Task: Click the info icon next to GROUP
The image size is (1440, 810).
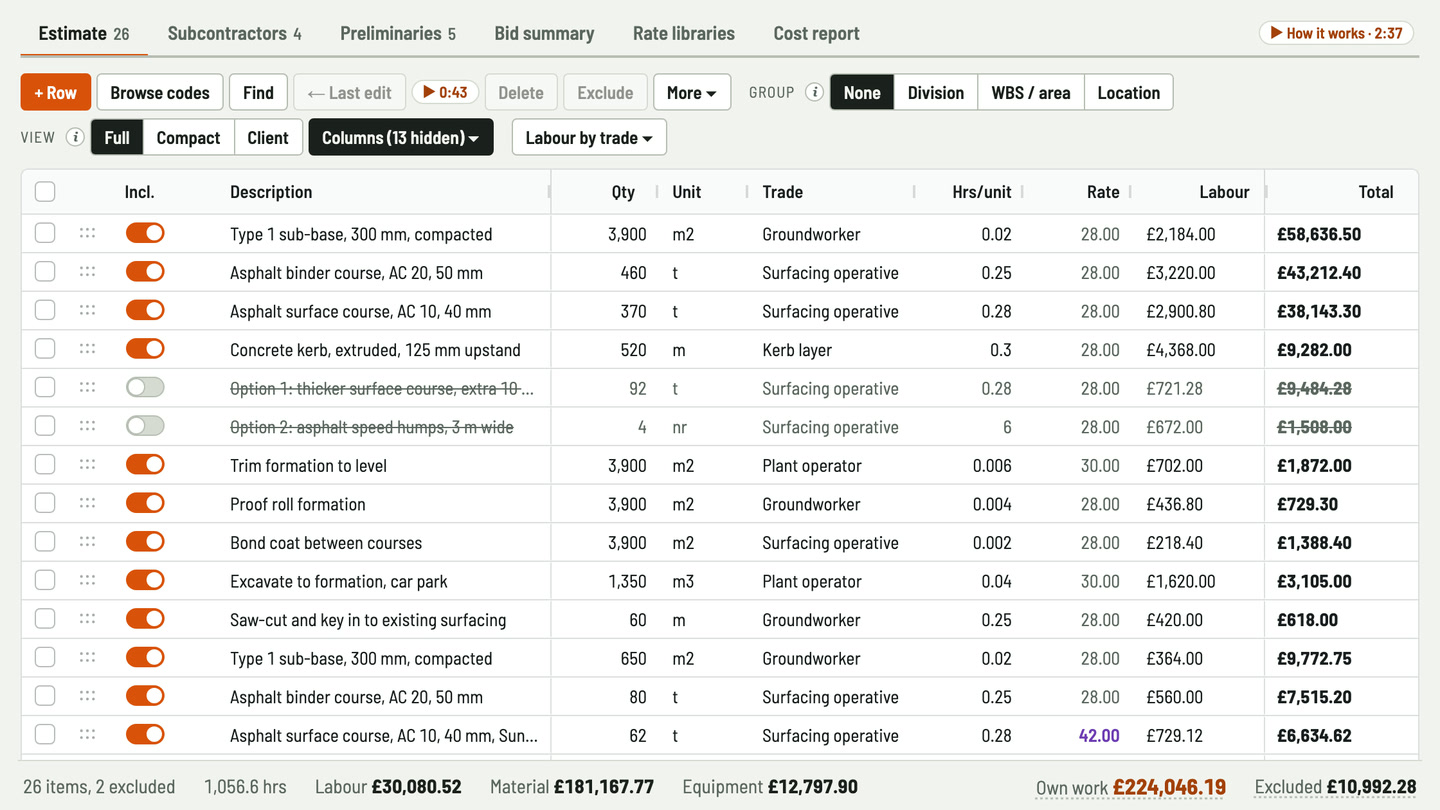Action: click(815, 93)
